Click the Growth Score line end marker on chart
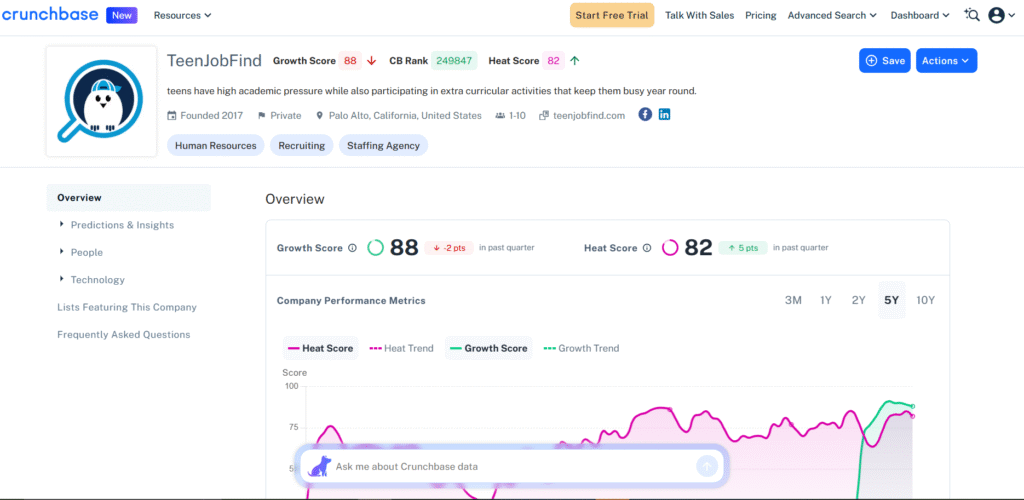Image resolution: width=1024 pixels, height=500 pixels. [913, 406]
